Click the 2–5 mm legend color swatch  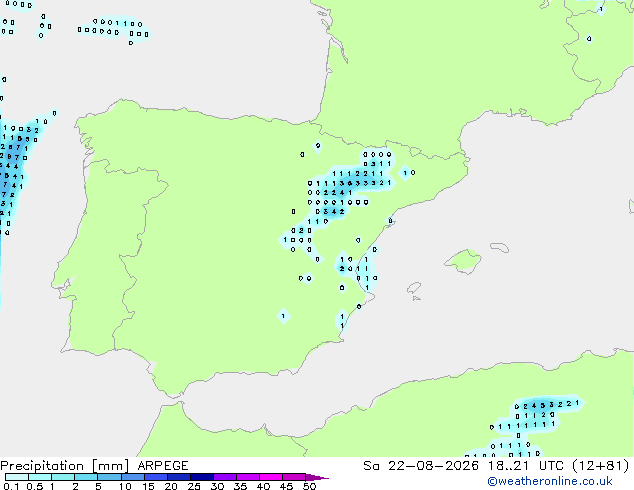pos(86,477)
